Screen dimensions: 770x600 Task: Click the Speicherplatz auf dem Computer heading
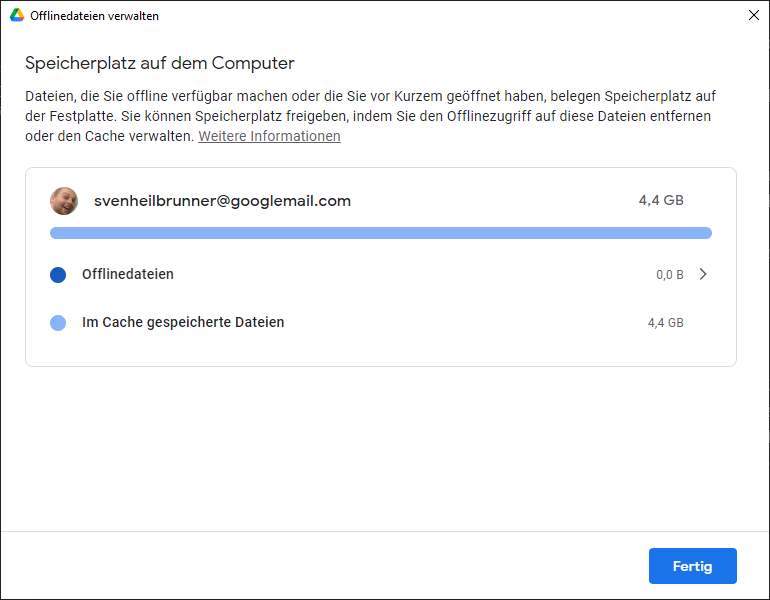[x=160, y=63]
